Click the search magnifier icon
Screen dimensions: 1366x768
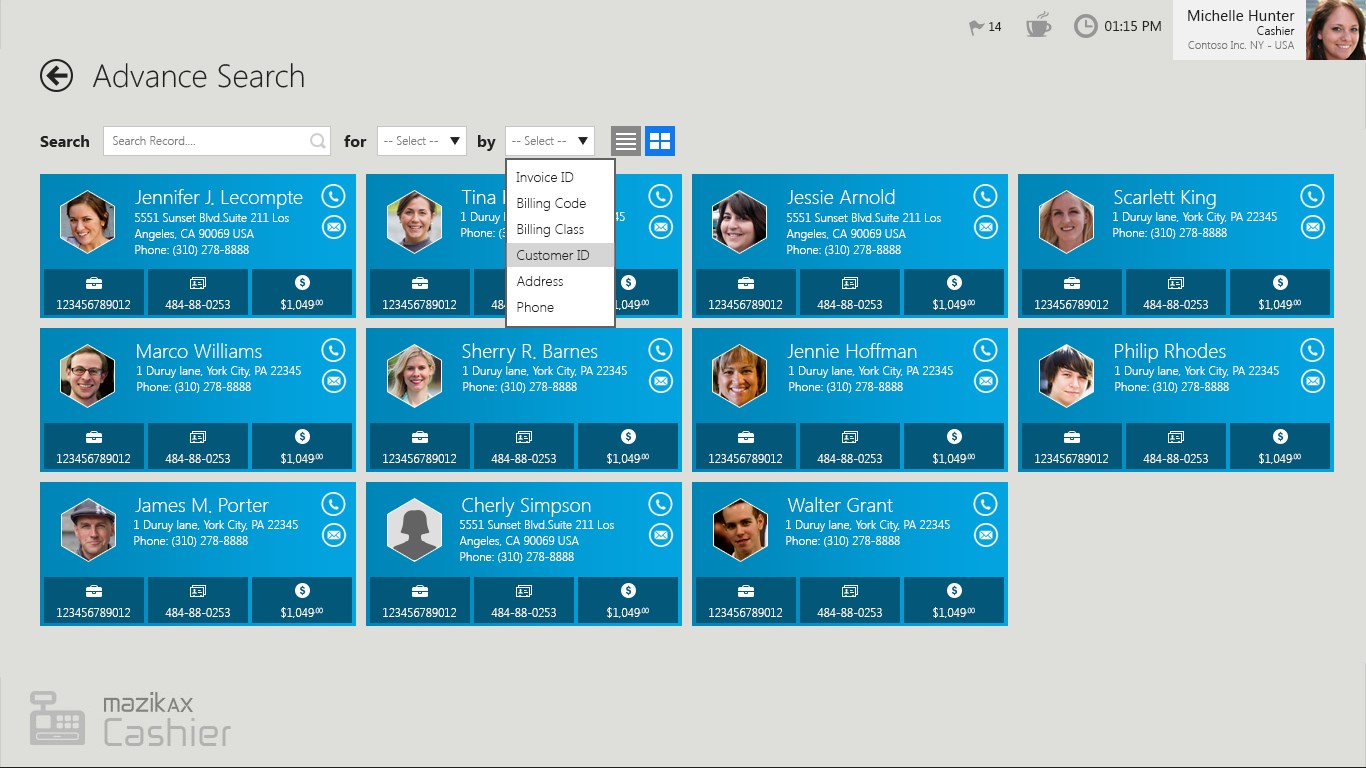click(x=318, y=141)
